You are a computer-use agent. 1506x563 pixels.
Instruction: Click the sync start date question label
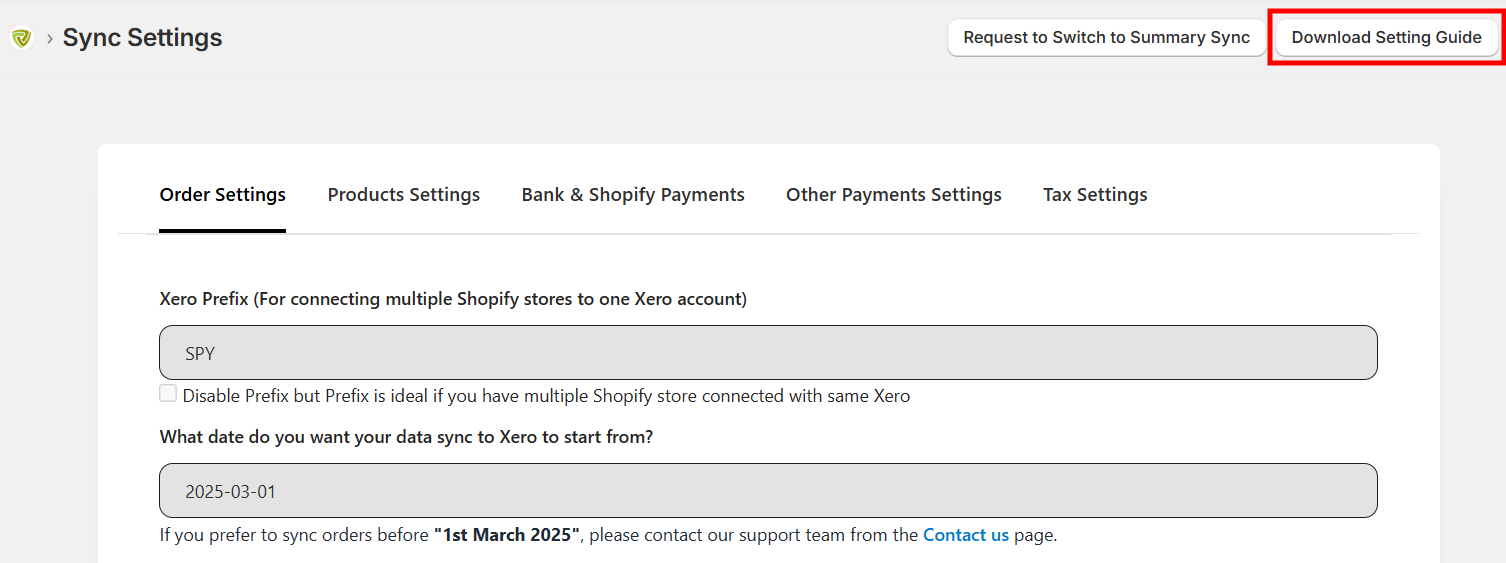point(406,437)
